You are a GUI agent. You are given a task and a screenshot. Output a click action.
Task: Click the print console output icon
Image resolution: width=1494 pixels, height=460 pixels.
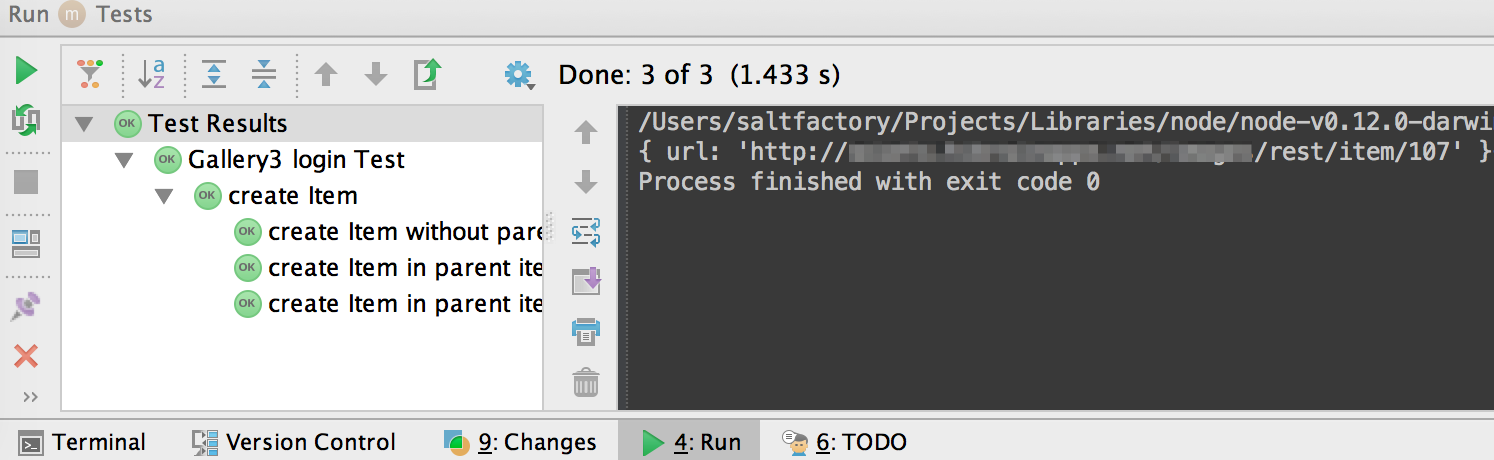[586, 330]
